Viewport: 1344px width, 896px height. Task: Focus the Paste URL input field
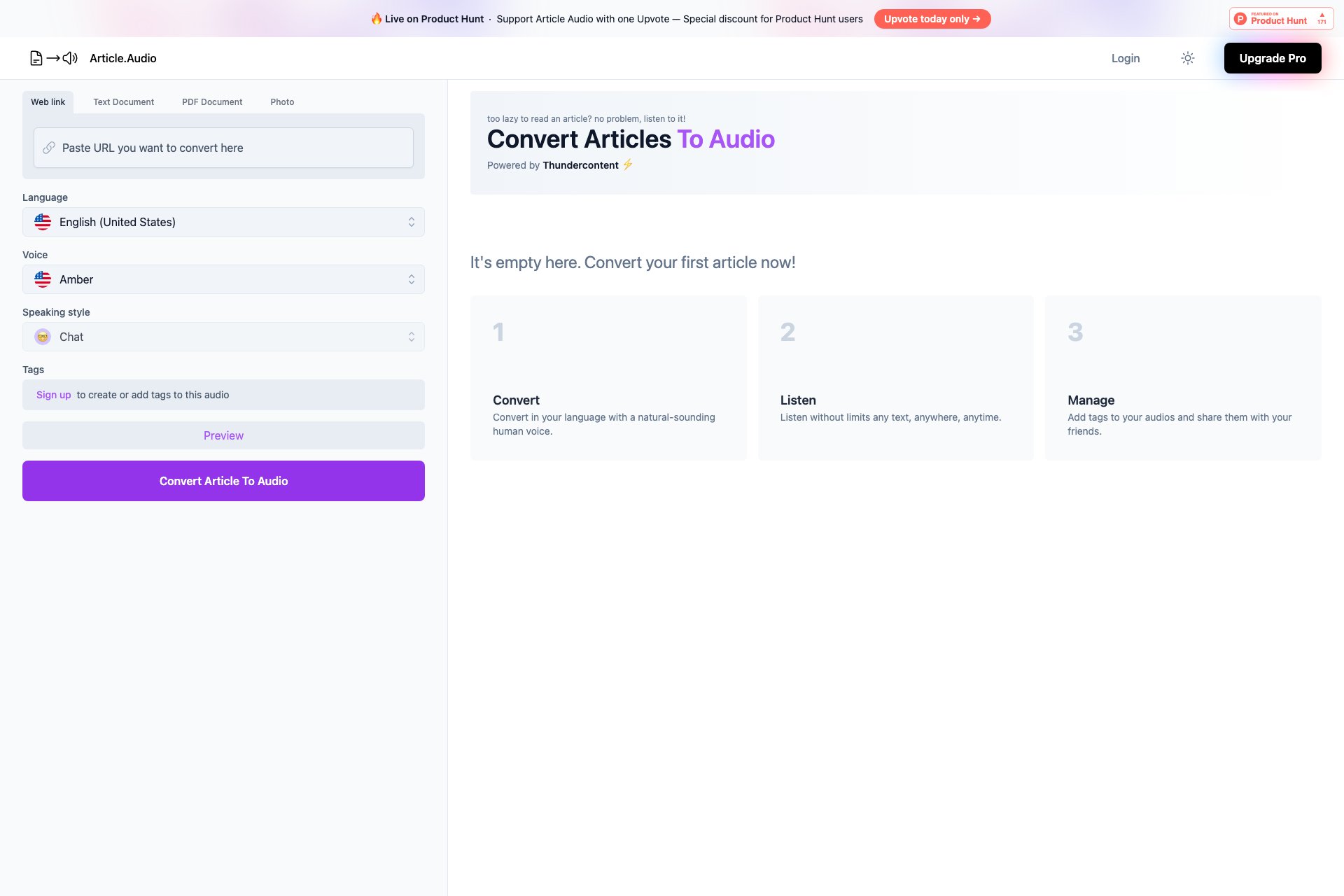pyautogui.click(x=231, y=148)
